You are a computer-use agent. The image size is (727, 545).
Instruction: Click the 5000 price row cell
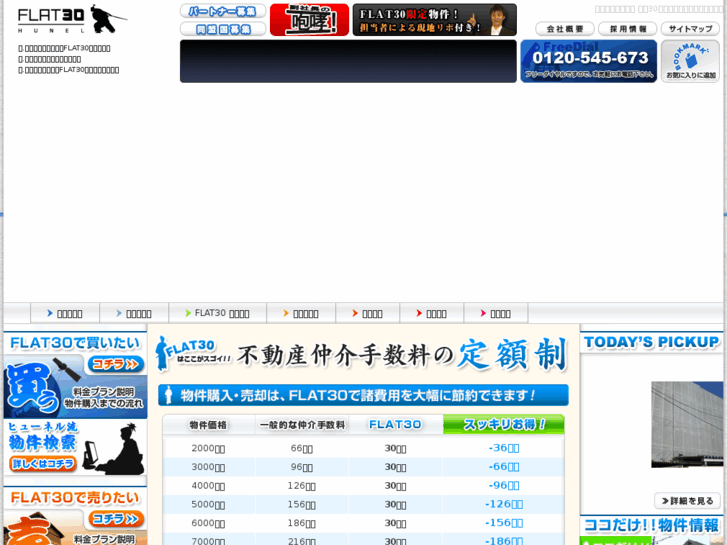pyautogui.click(x=208, y=504)
